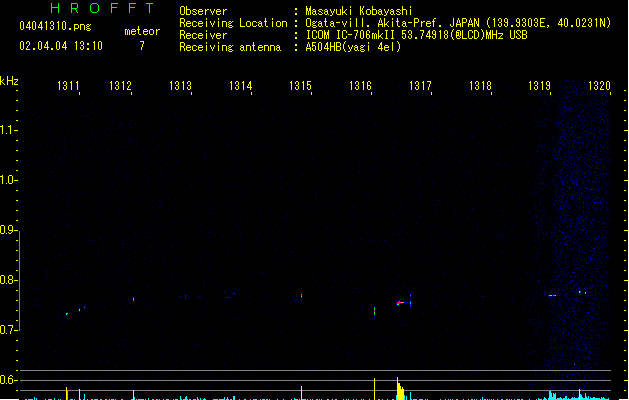Select observer name Masayuki Kobayashi
The width and height of the screenshot is (629, 400).
359,11
